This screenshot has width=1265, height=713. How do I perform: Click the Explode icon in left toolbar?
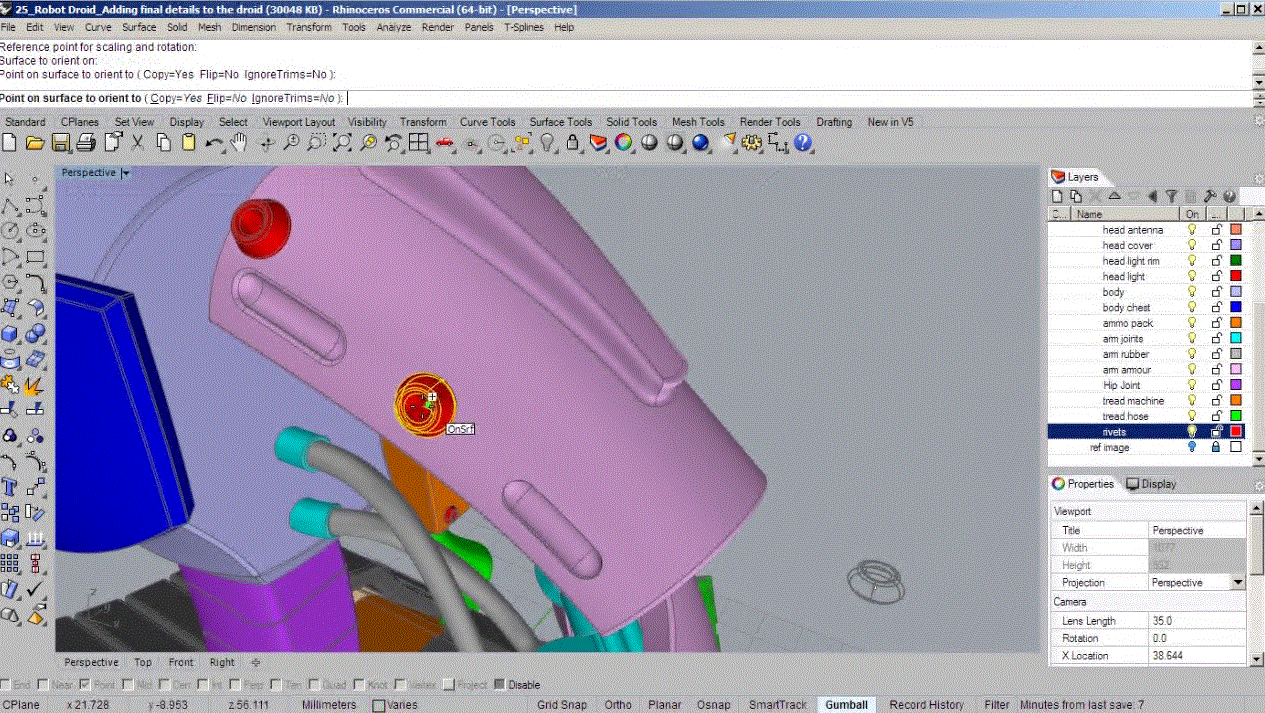35,384
